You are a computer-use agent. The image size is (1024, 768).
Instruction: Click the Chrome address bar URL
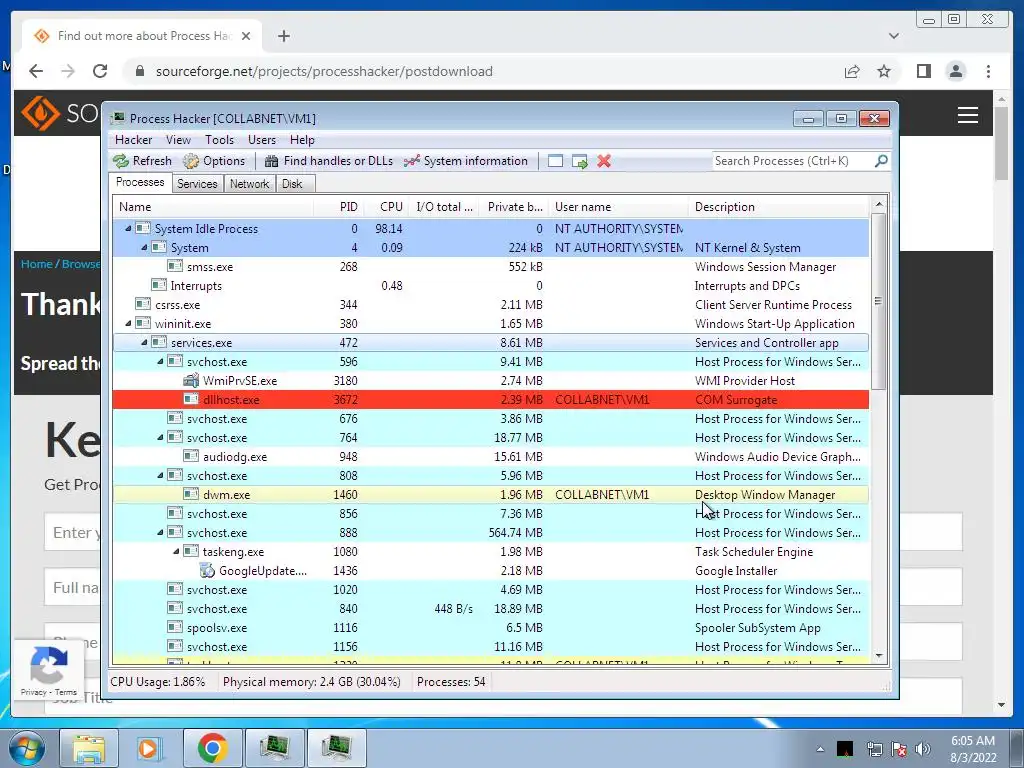pos(324,71)
